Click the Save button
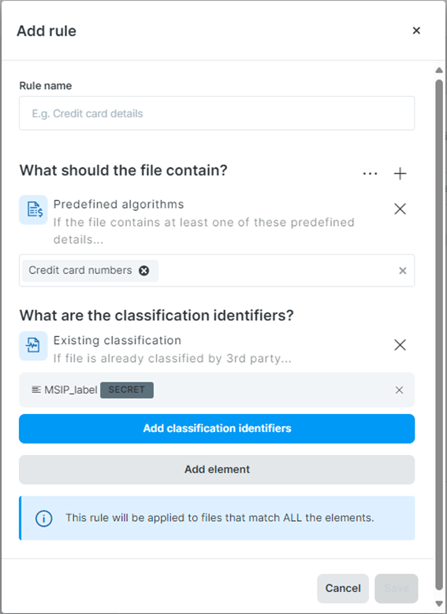Viewport: 447px width, 614px height. [x=396, y=588]
